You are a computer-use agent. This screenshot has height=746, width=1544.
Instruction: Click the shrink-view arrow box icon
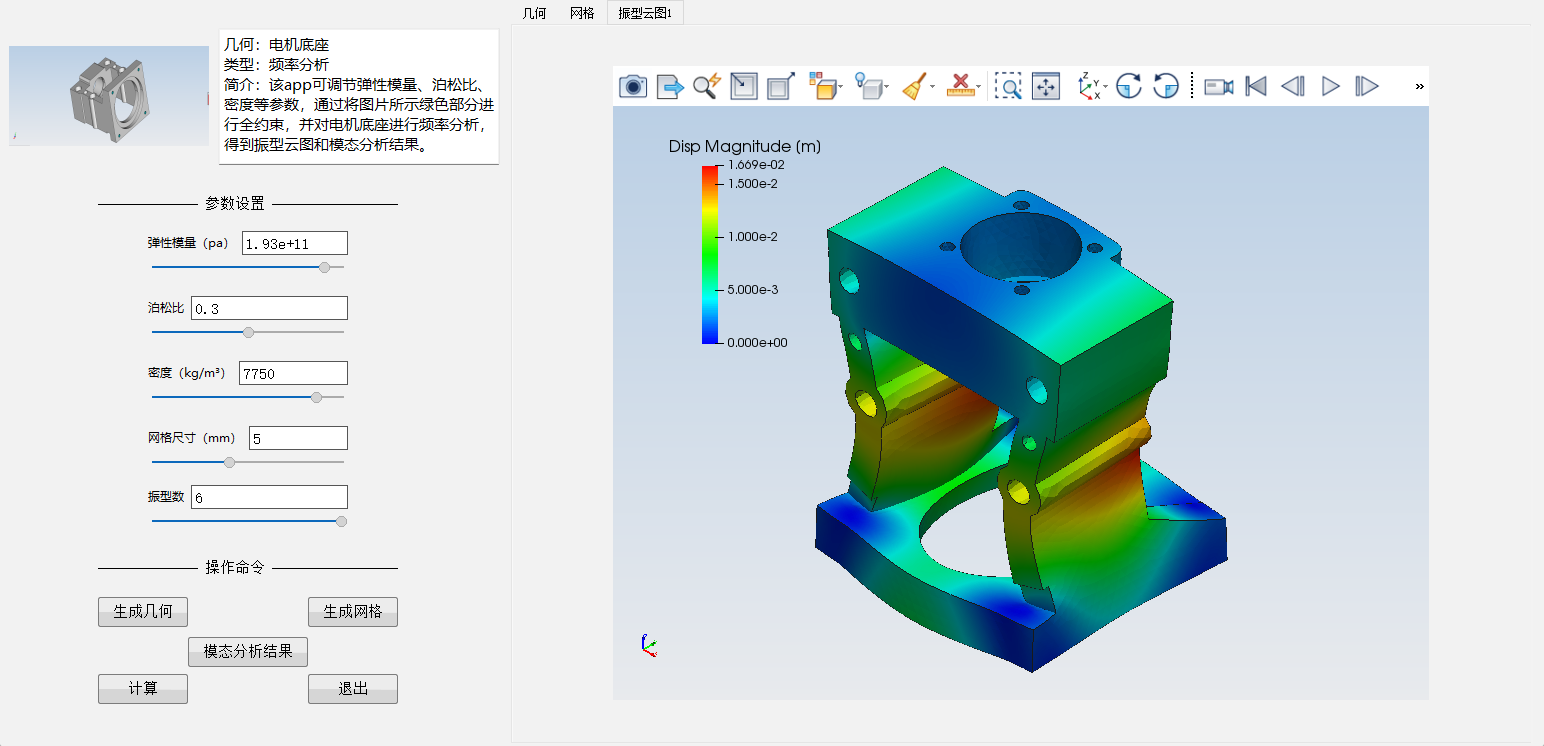coord(743,86)
